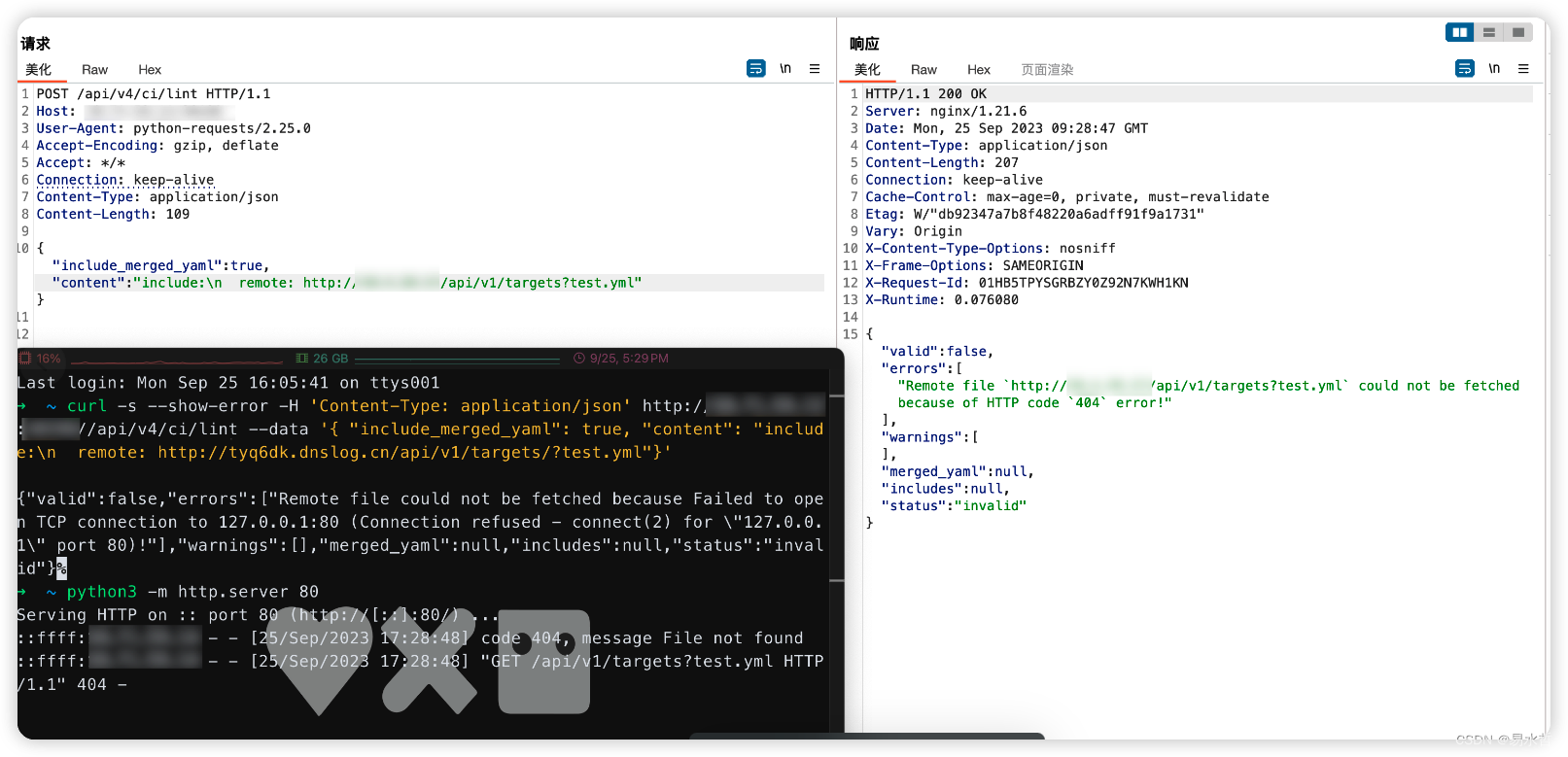Viewport: 1568px width, 757px height.
Task: Toggle show non-printable \n in response panel
Action: point(1494,69)
